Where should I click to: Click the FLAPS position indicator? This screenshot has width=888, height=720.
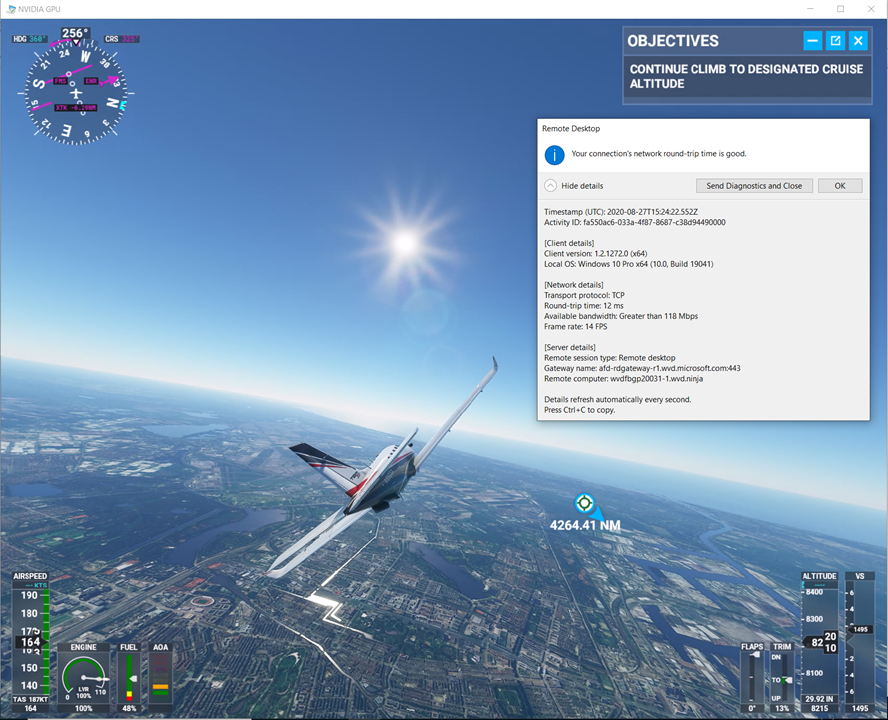(753, 677)
